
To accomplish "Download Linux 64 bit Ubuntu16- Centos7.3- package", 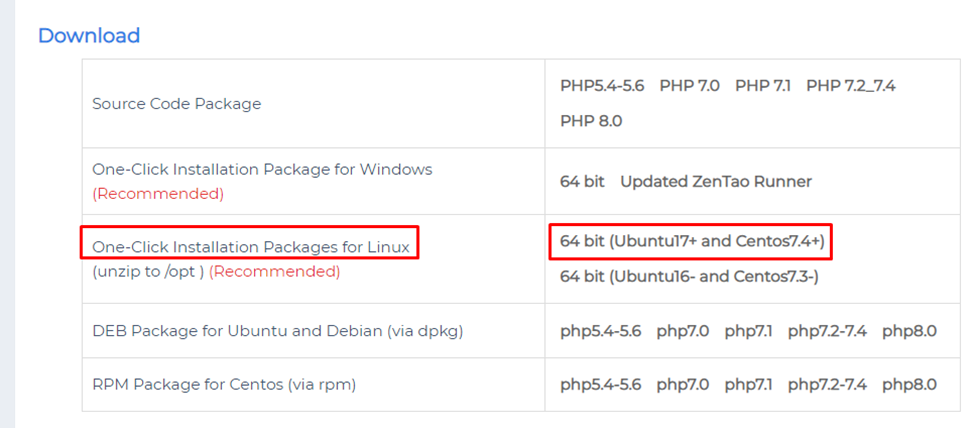I will (690, 276).
